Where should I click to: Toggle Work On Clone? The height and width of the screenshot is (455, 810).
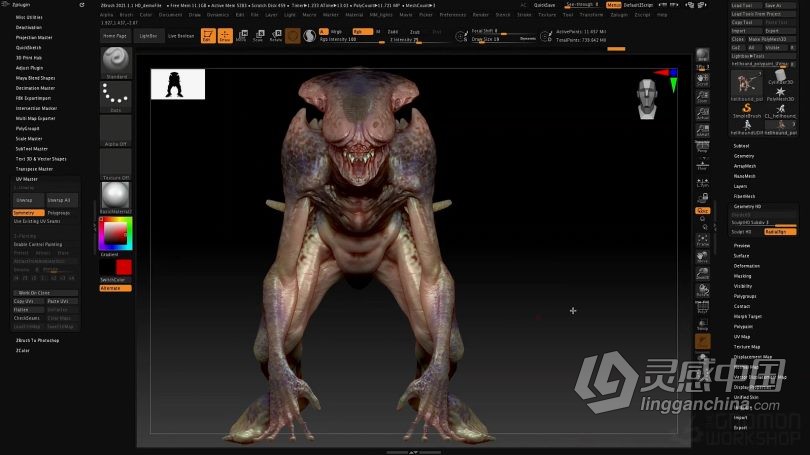tap(45, 293)
